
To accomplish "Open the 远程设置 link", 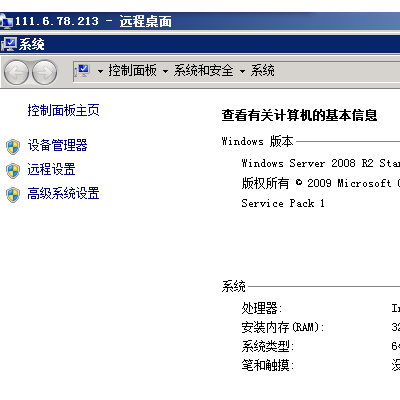I will [x=51, y=169].
